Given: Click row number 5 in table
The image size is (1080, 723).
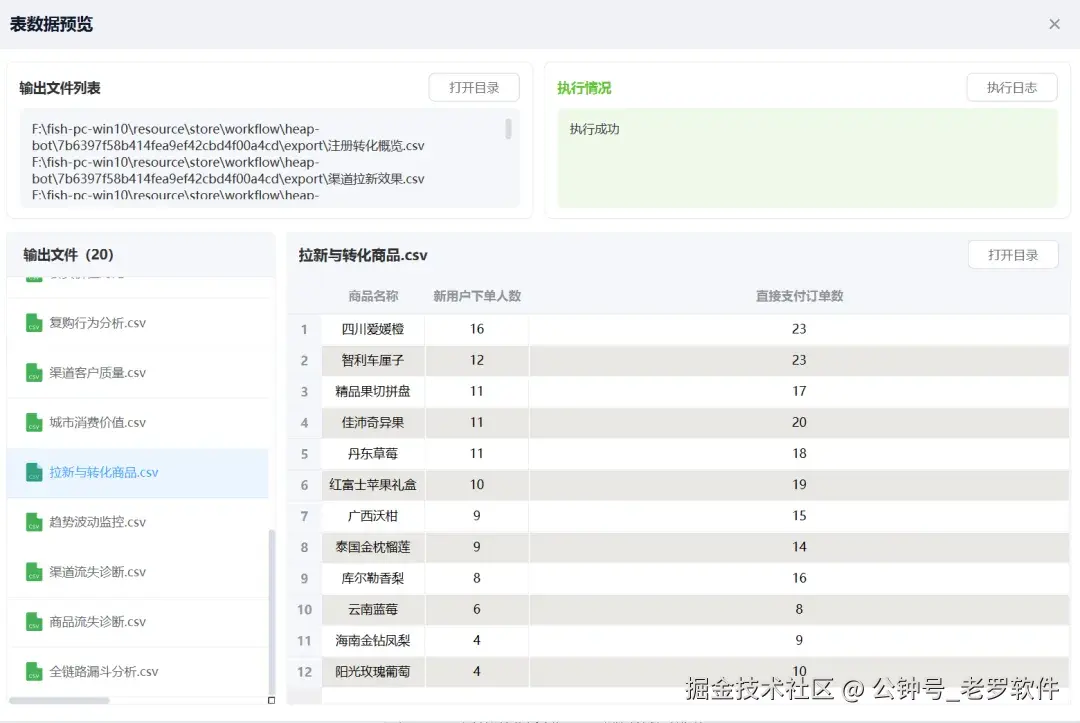Looking at the screenshot, I should pos(304,454).
